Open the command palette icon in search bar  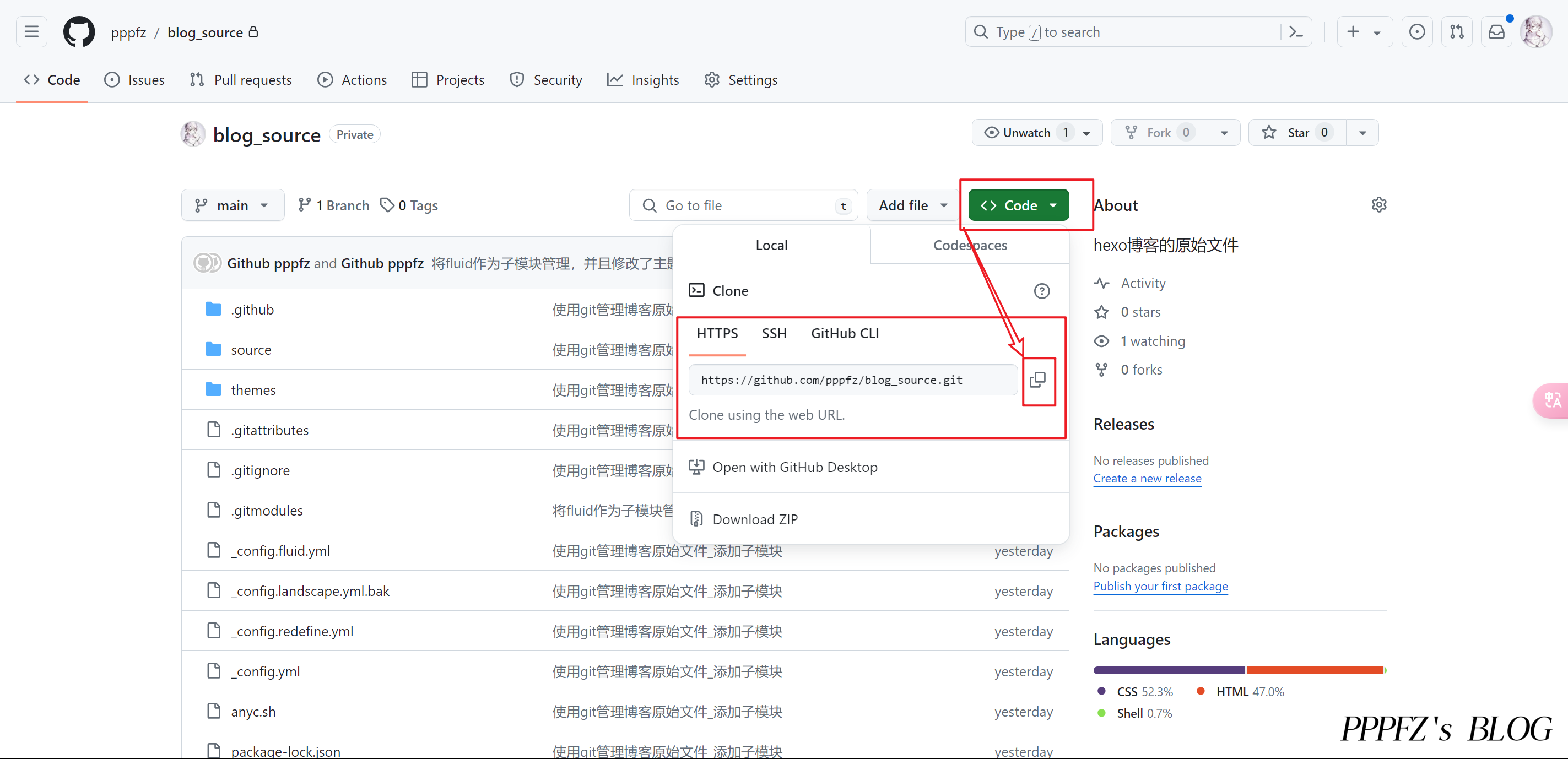1296,31
